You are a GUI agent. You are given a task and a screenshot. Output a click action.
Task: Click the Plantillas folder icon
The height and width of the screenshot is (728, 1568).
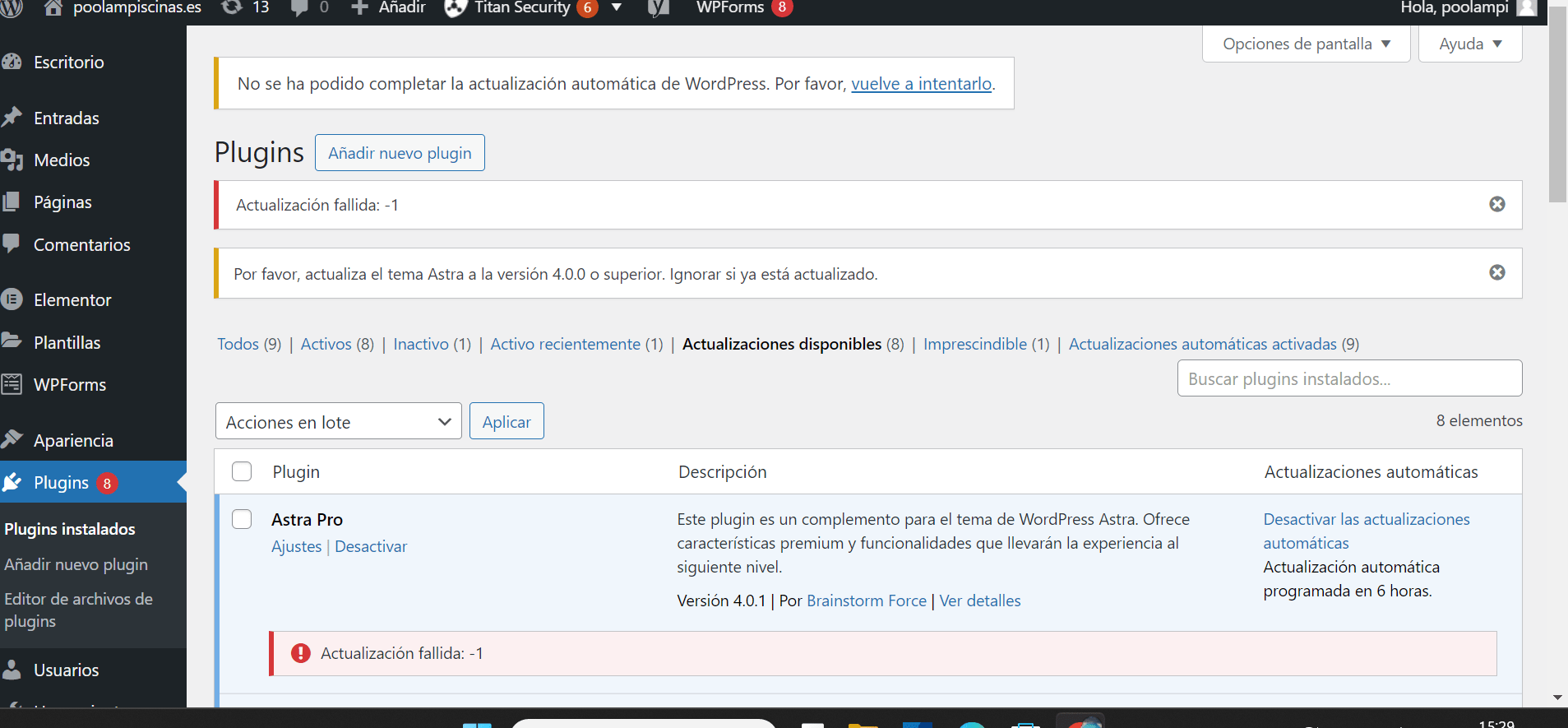tap(12, 341)
